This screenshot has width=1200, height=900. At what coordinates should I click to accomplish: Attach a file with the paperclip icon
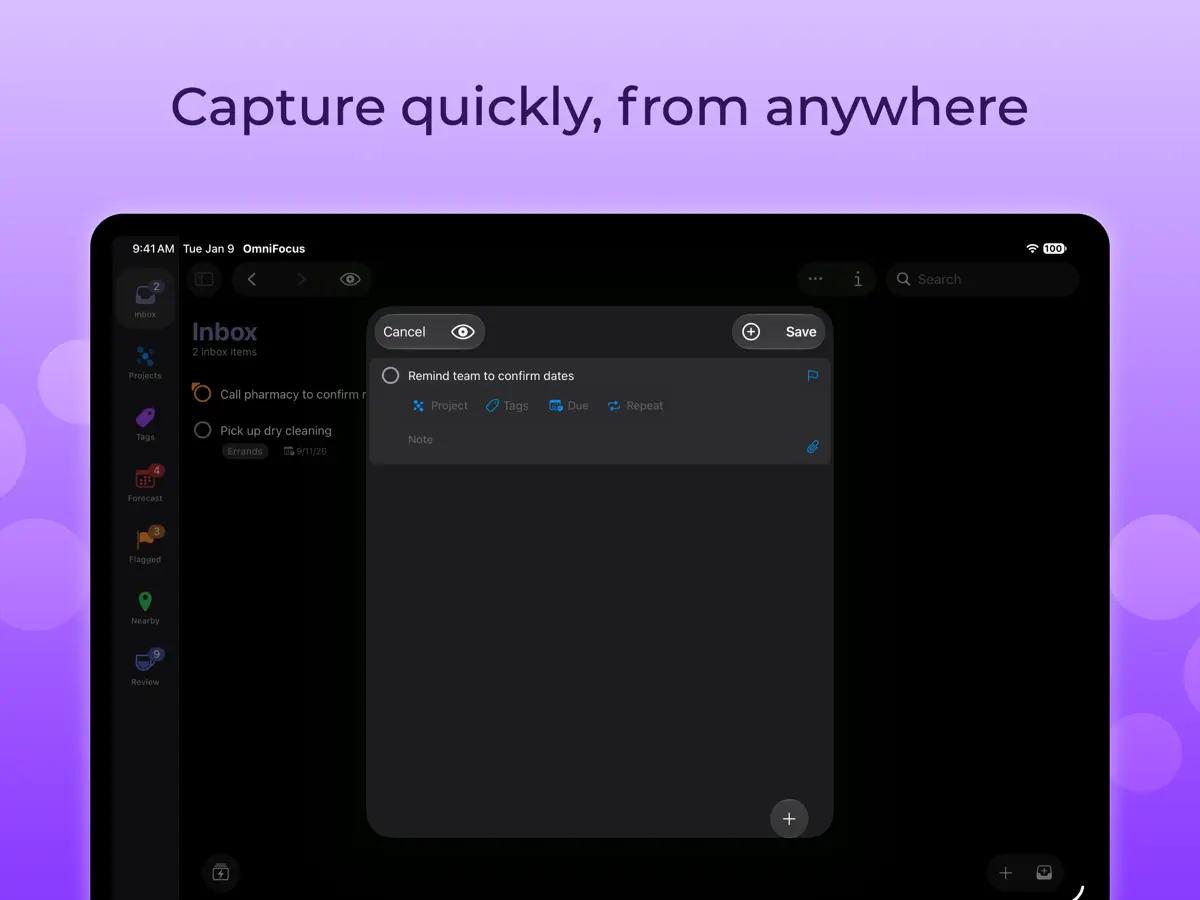(x=813, y=447)
